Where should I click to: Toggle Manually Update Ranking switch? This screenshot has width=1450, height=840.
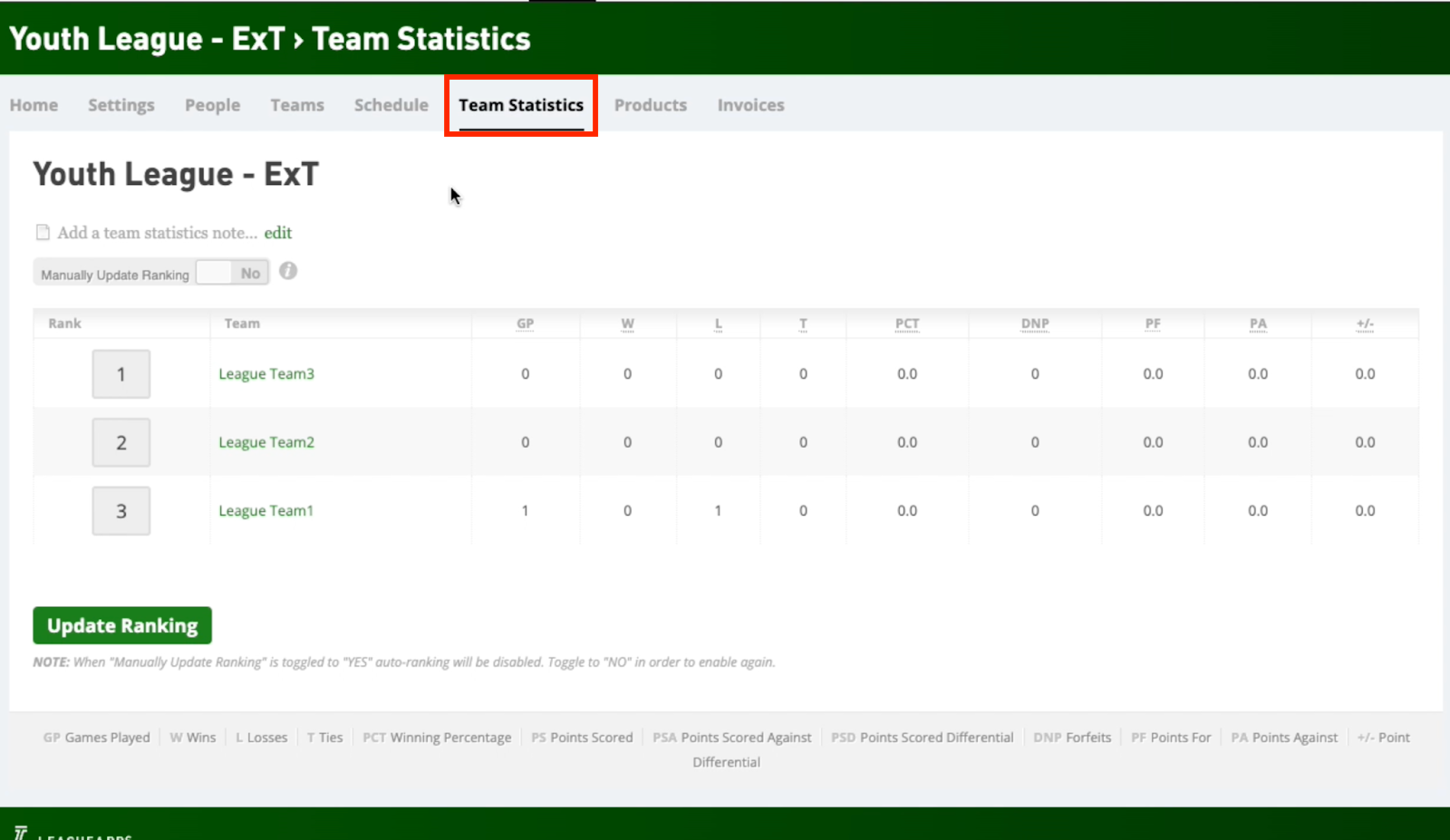232,273
